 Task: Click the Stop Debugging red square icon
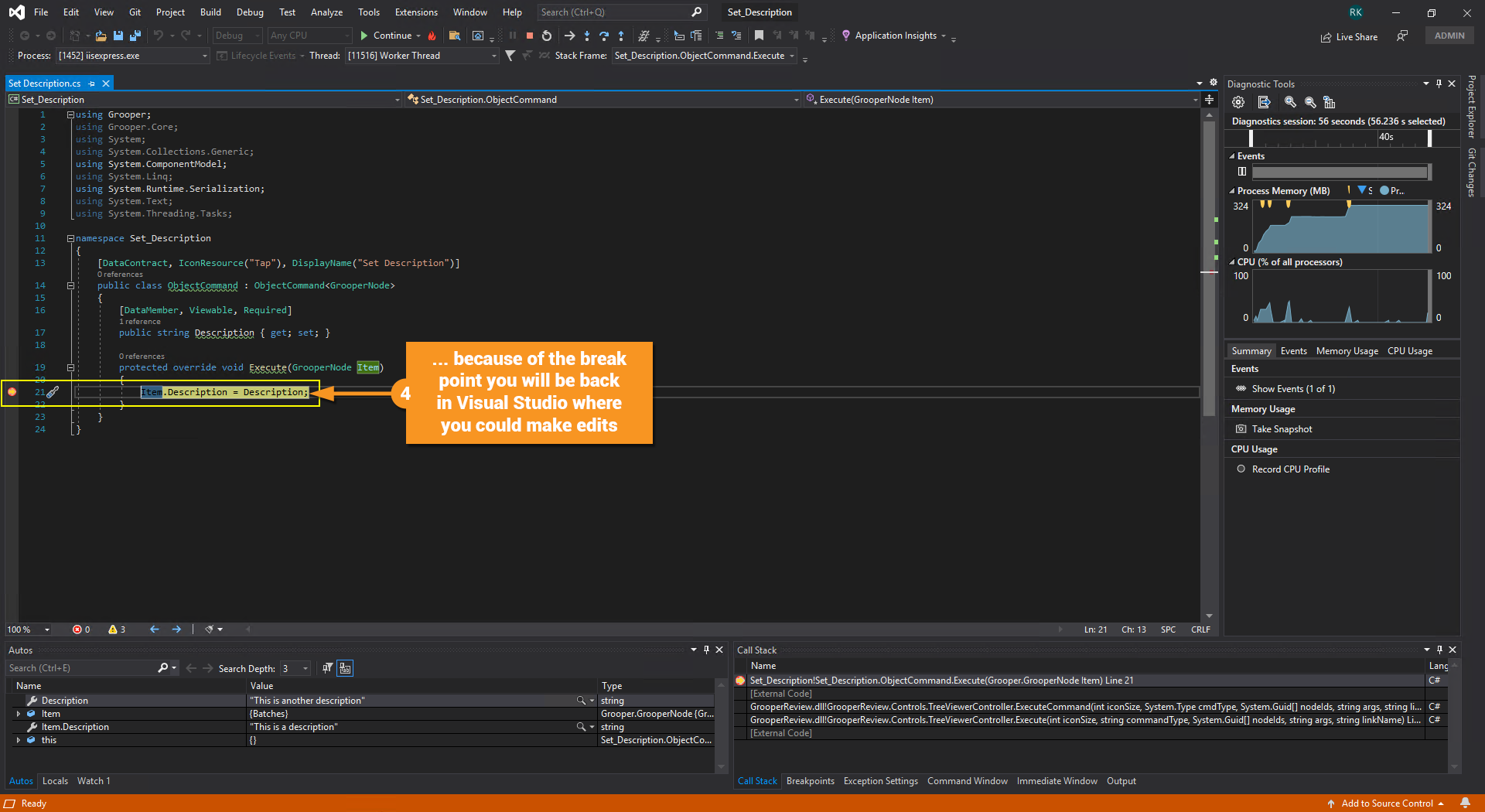(530, 36)
